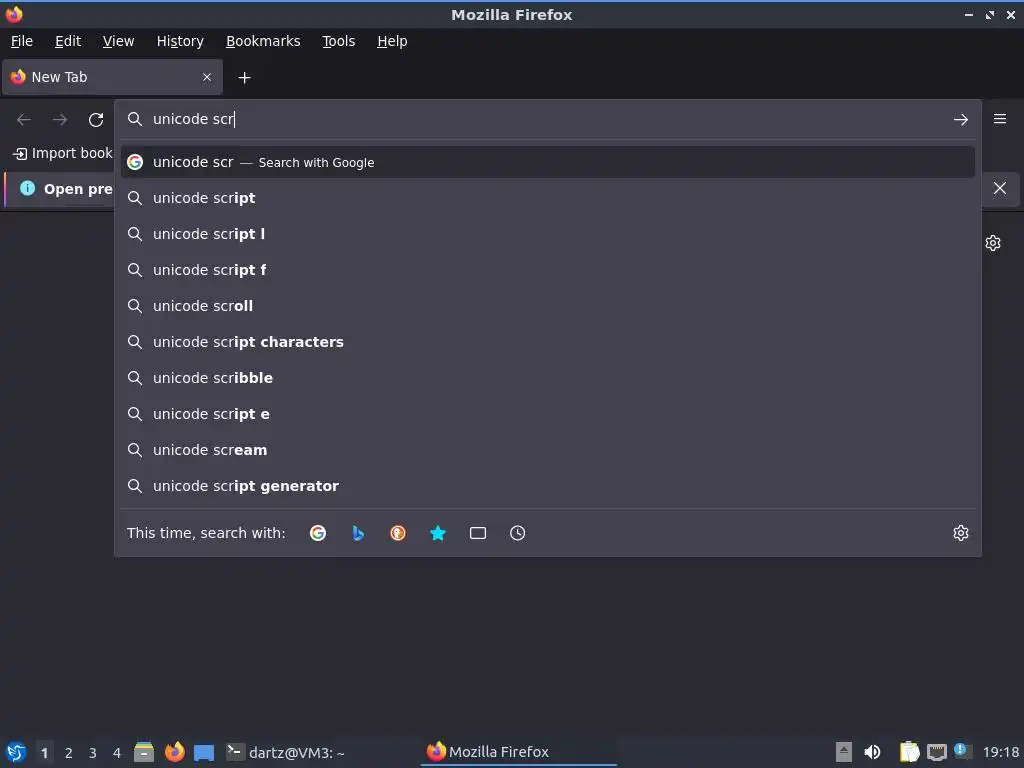The height and width of the screenshot is (768, 1024).
Task: Open the History menu
Action: tap(180, 41)
